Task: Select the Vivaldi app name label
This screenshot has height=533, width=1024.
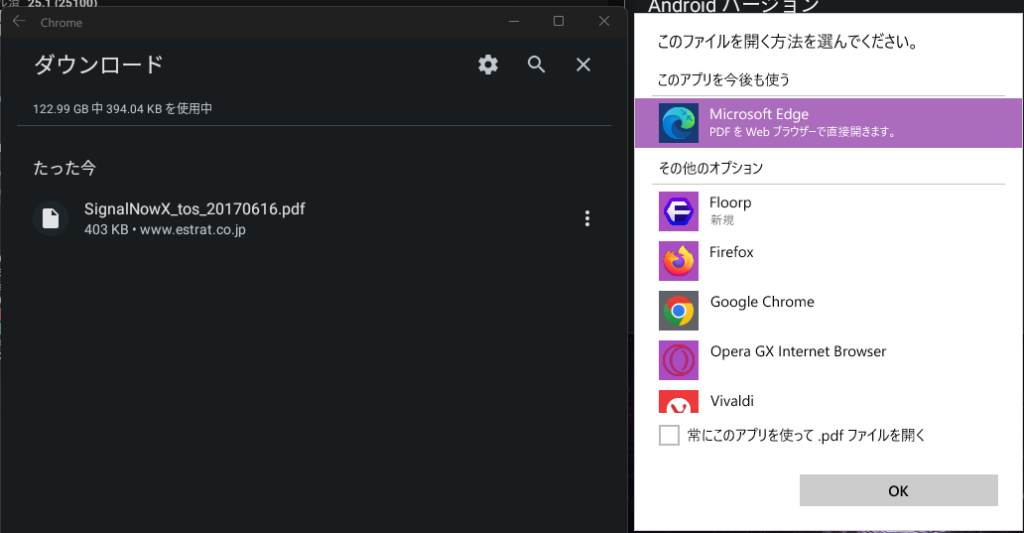Action: [731, 401]
